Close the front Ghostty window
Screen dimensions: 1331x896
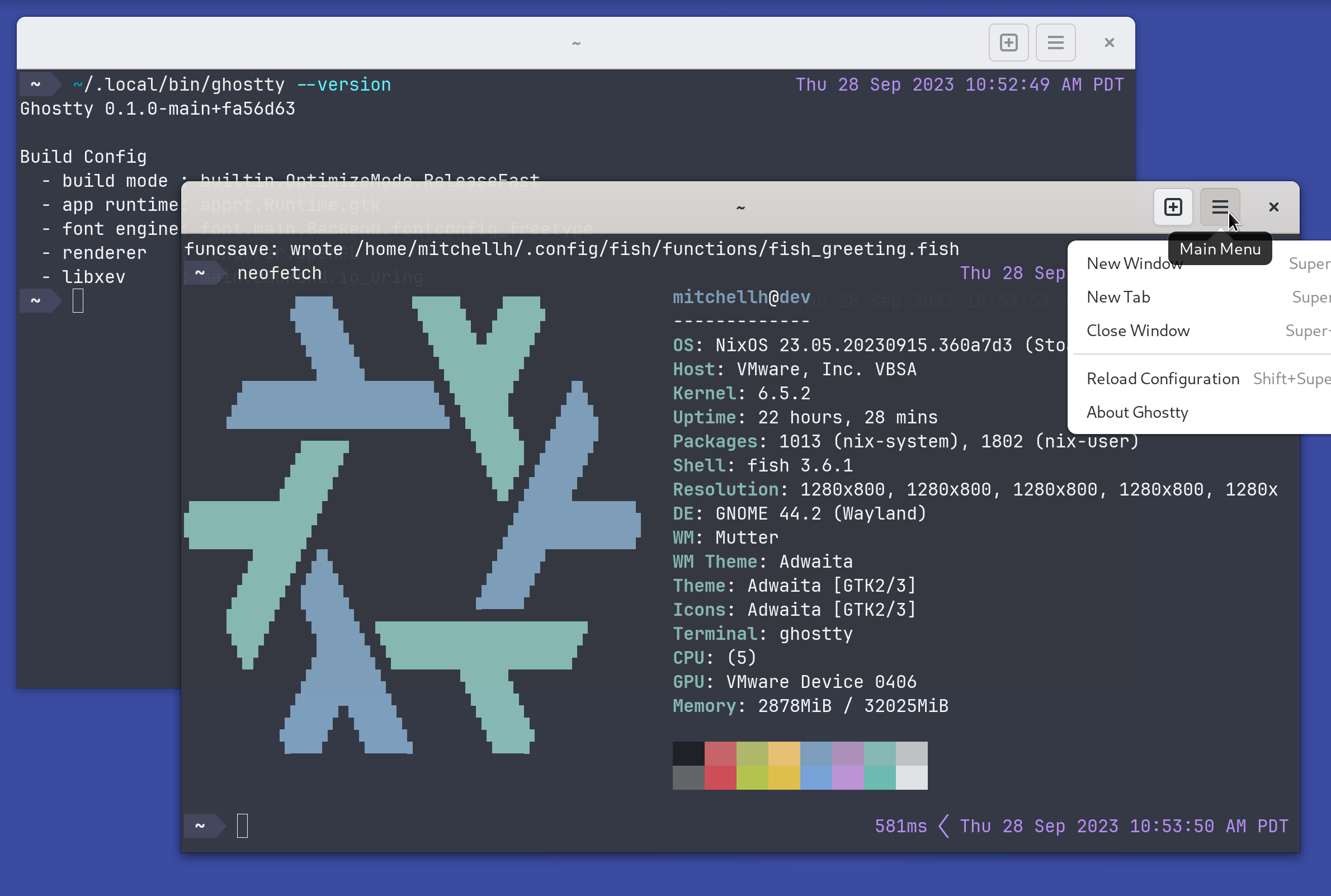click(1273, 207)
